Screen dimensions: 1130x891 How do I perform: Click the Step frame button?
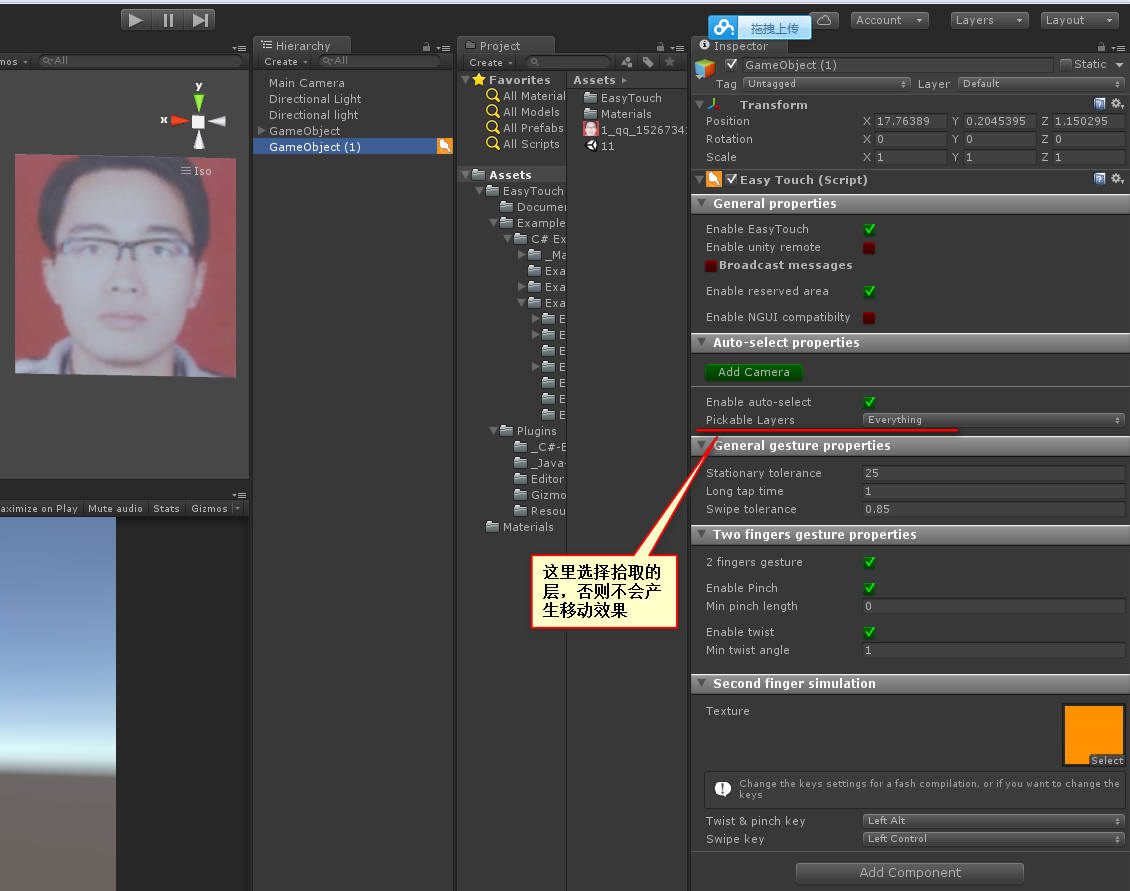pos(200,20)
